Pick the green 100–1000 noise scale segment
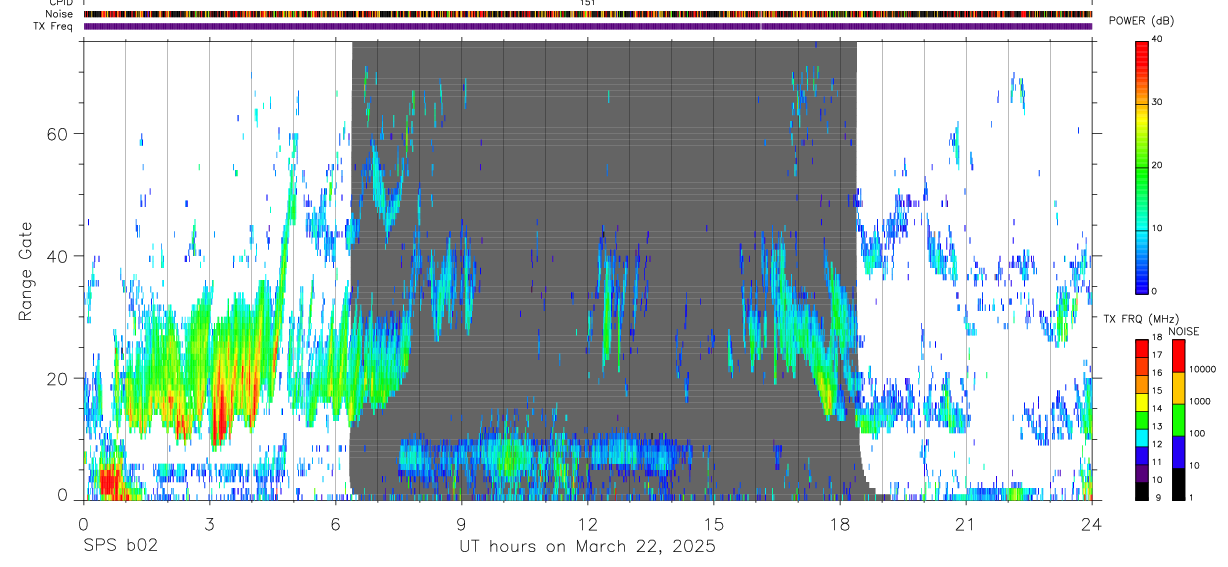Screen dimensions: 1228x567 click(1178, 420)
